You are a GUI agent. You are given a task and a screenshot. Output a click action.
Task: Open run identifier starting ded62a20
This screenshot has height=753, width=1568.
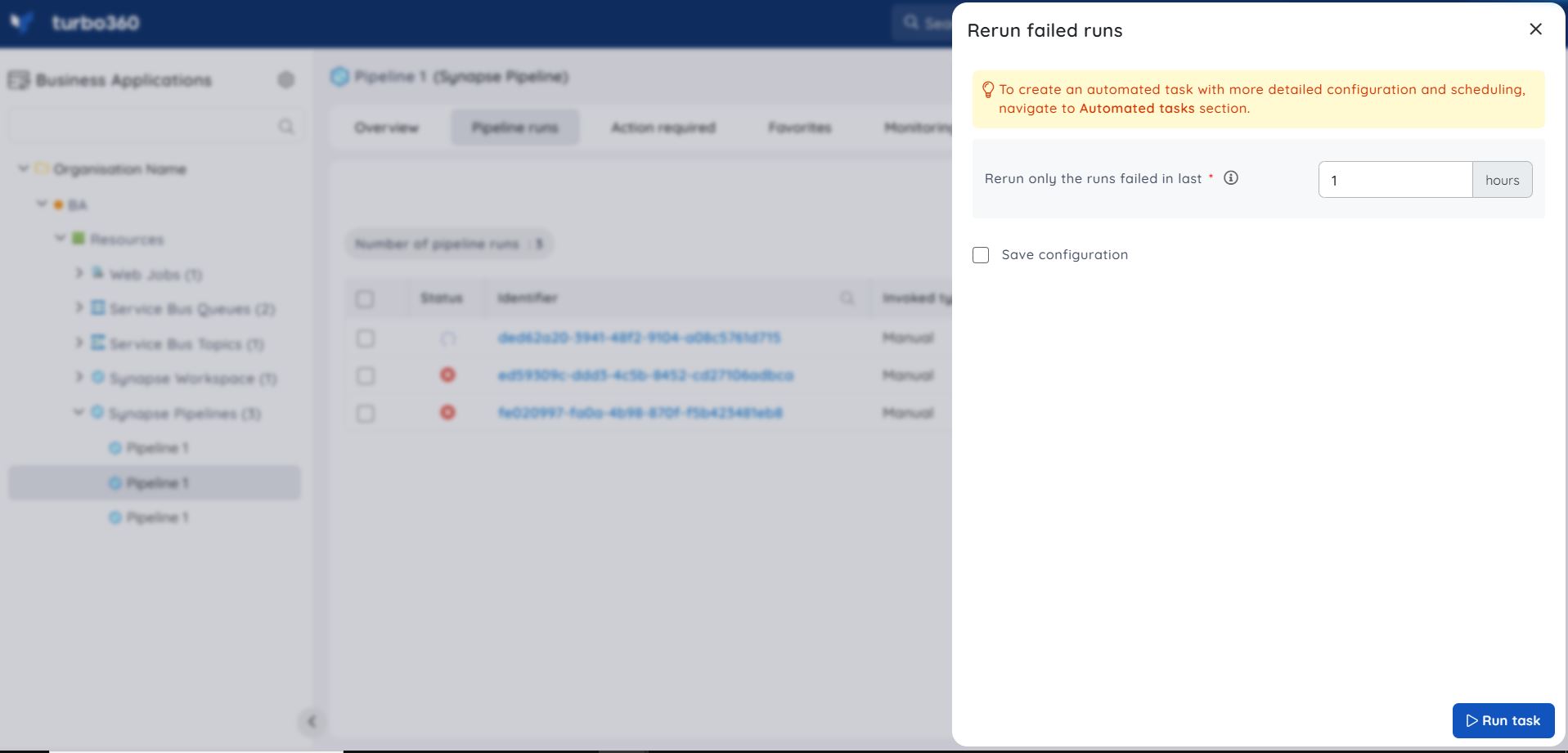click(x=639, y=338)
